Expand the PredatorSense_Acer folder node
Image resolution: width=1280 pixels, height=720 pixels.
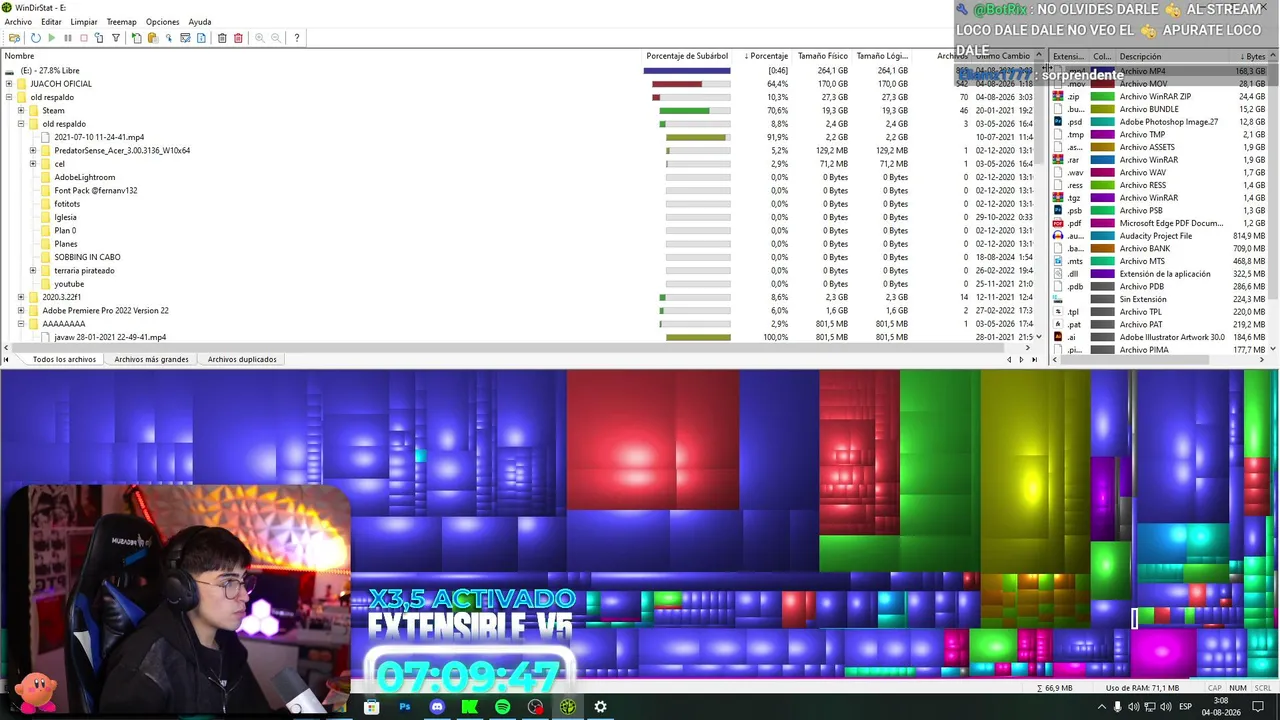[33, 150]
